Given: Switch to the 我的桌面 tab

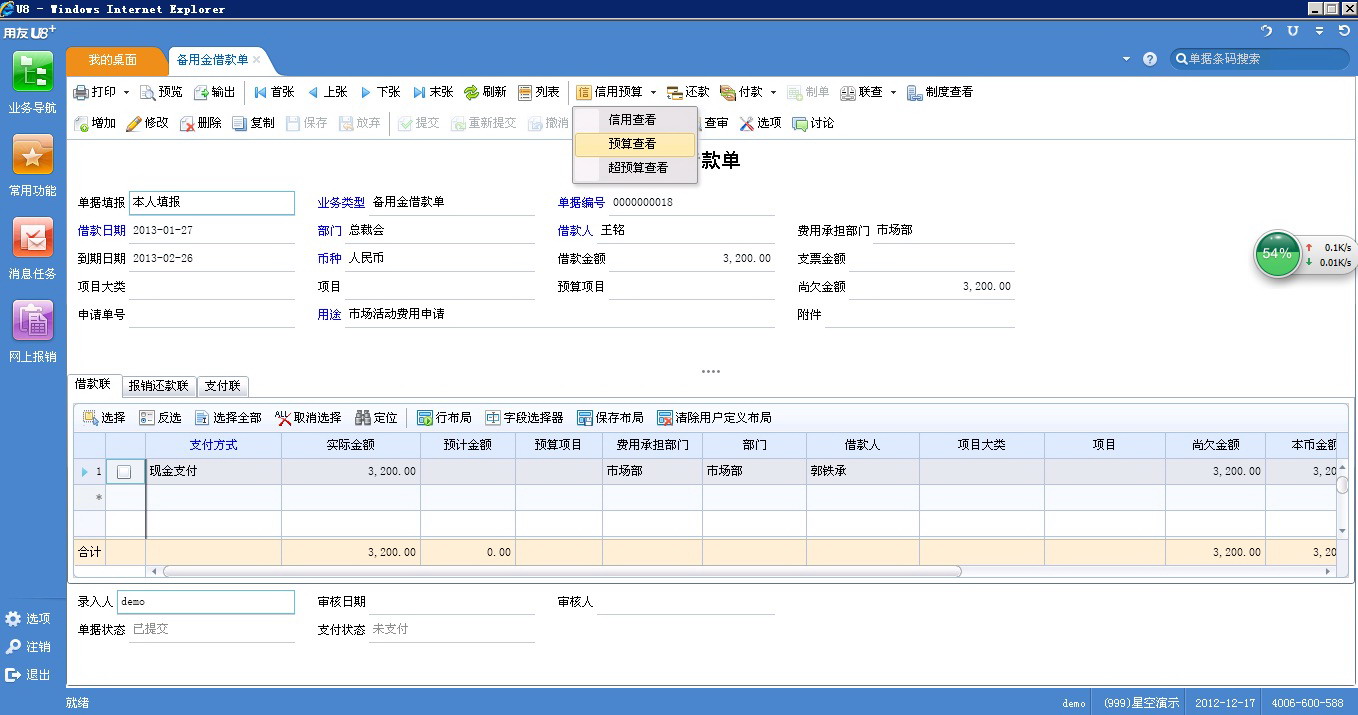Looking at the screenshot, I should [x=113, y=60].
